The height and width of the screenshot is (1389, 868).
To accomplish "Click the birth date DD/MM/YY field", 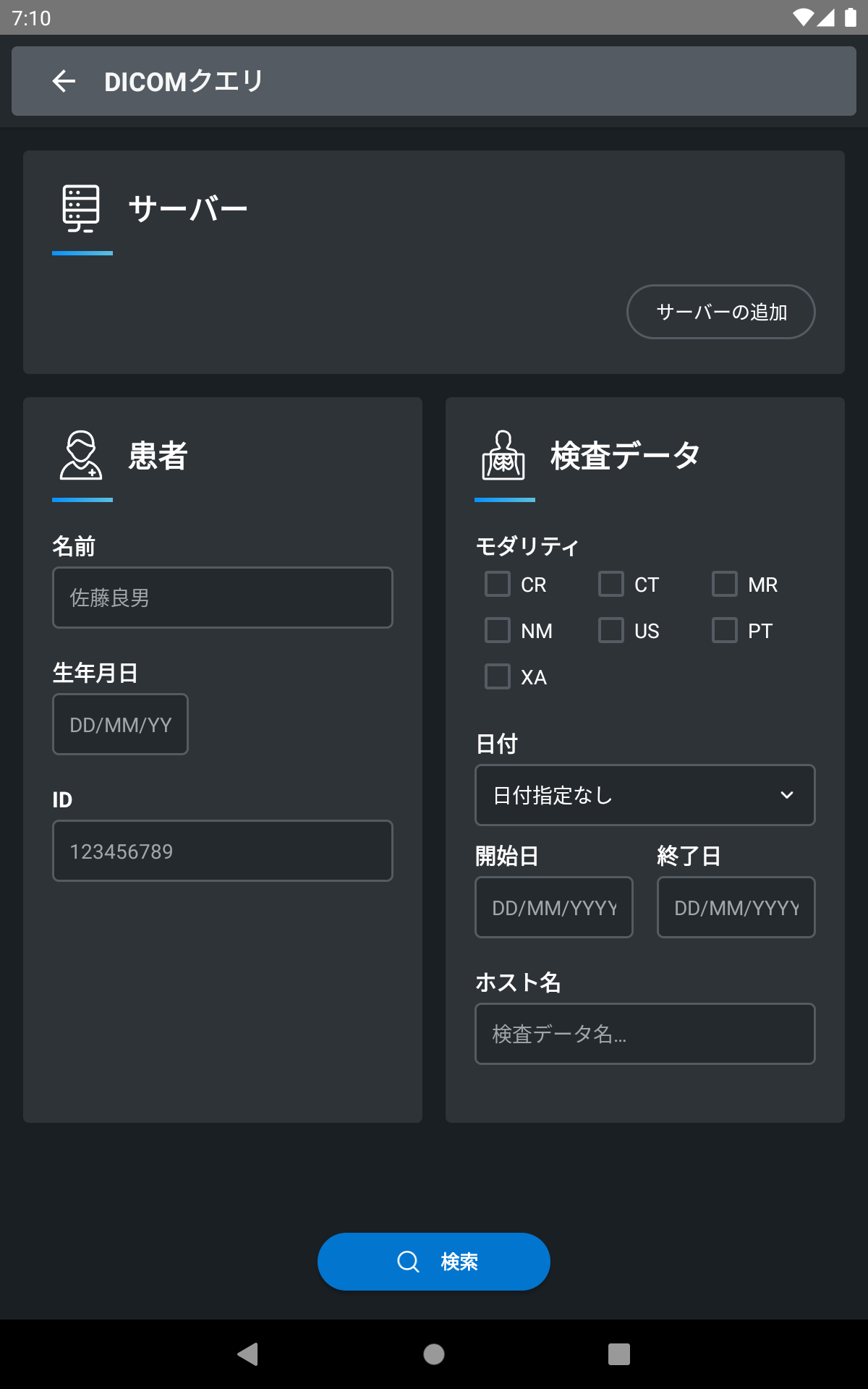I will pyautogui.click(x=120, y=724).
